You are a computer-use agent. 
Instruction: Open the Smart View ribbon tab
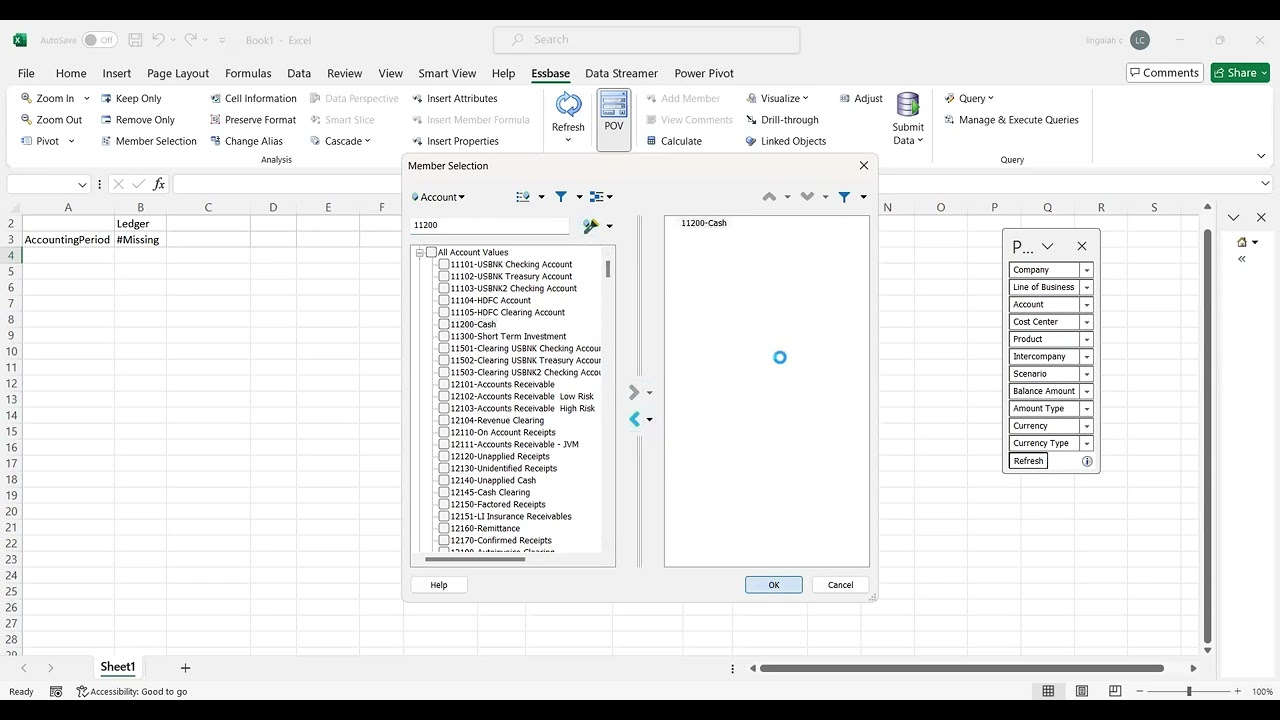(447, 73)
